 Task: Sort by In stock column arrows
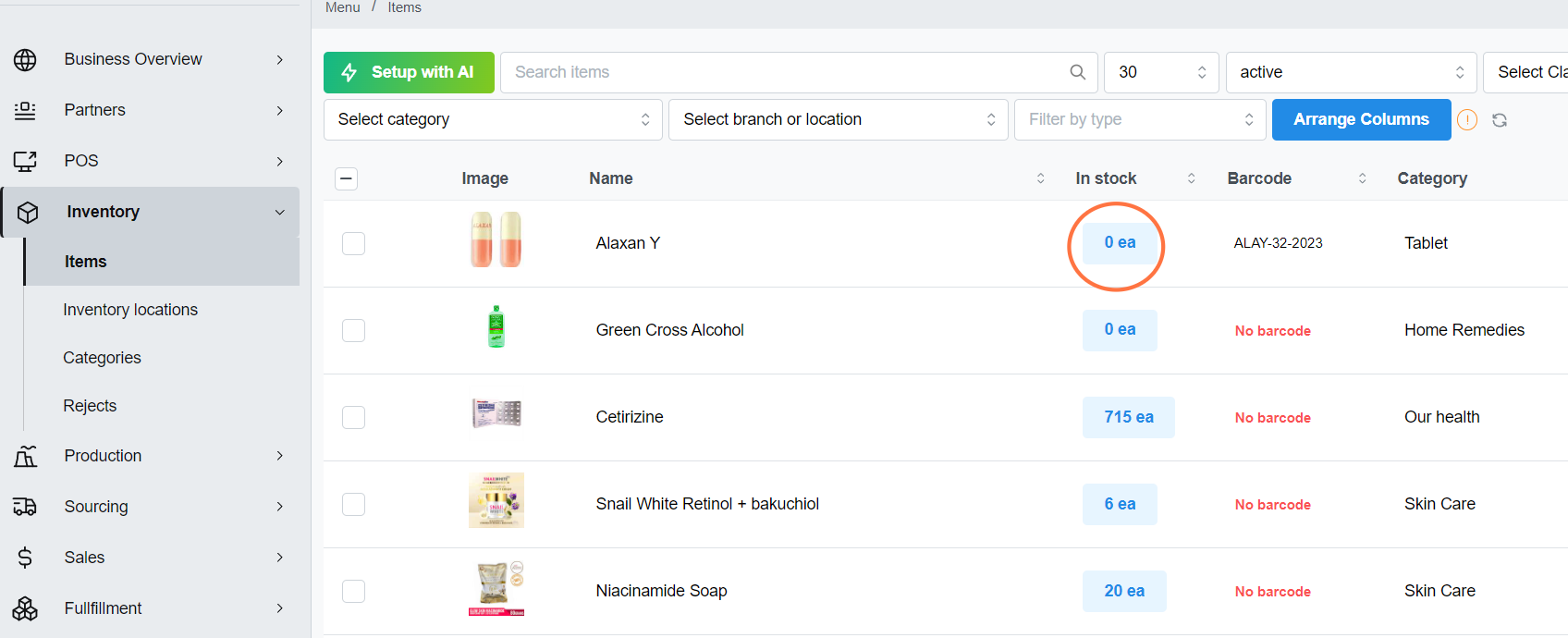pos(1191,178)
